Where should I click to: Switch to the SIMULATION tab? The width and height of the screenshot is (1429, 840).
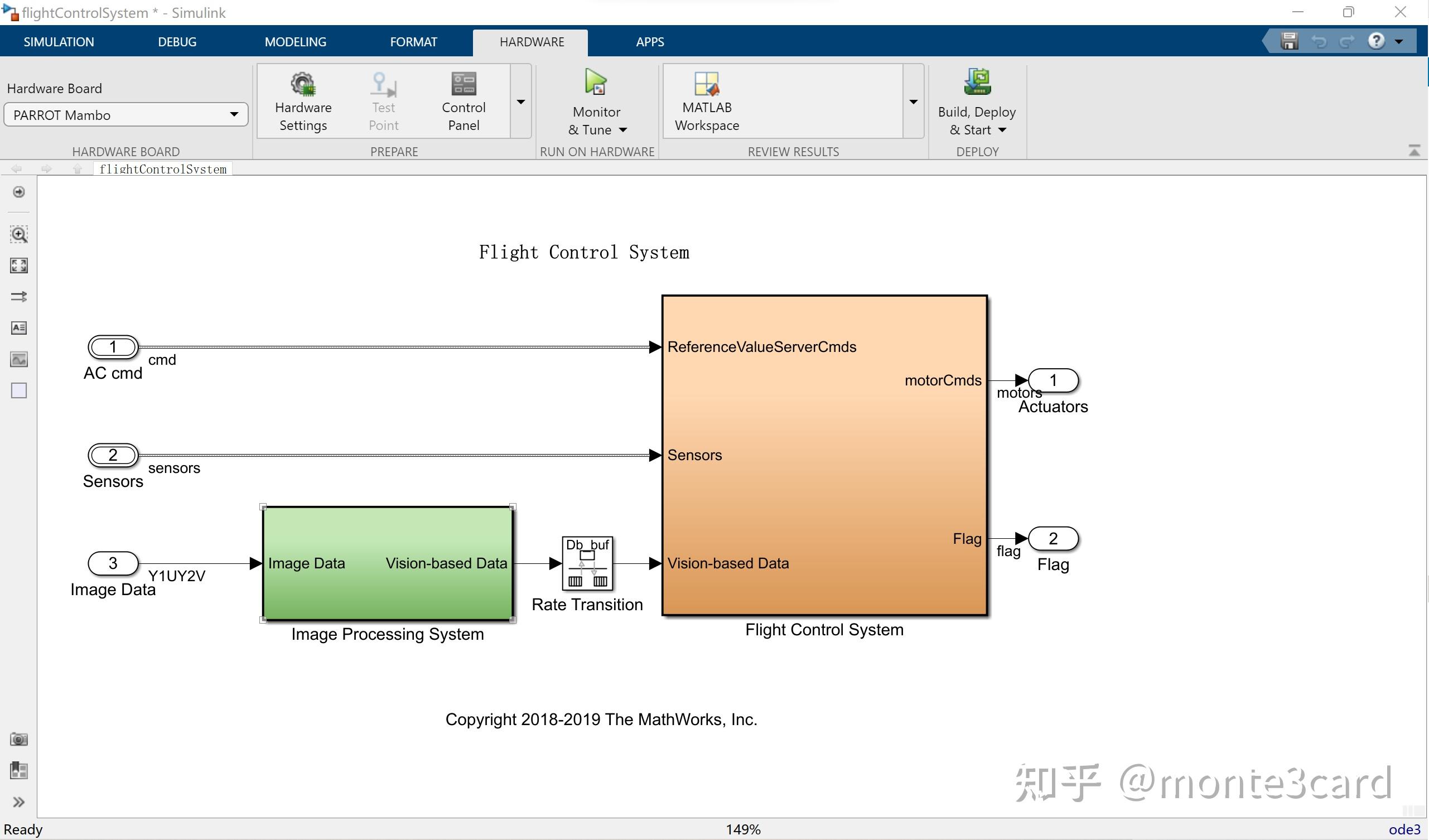59,41
